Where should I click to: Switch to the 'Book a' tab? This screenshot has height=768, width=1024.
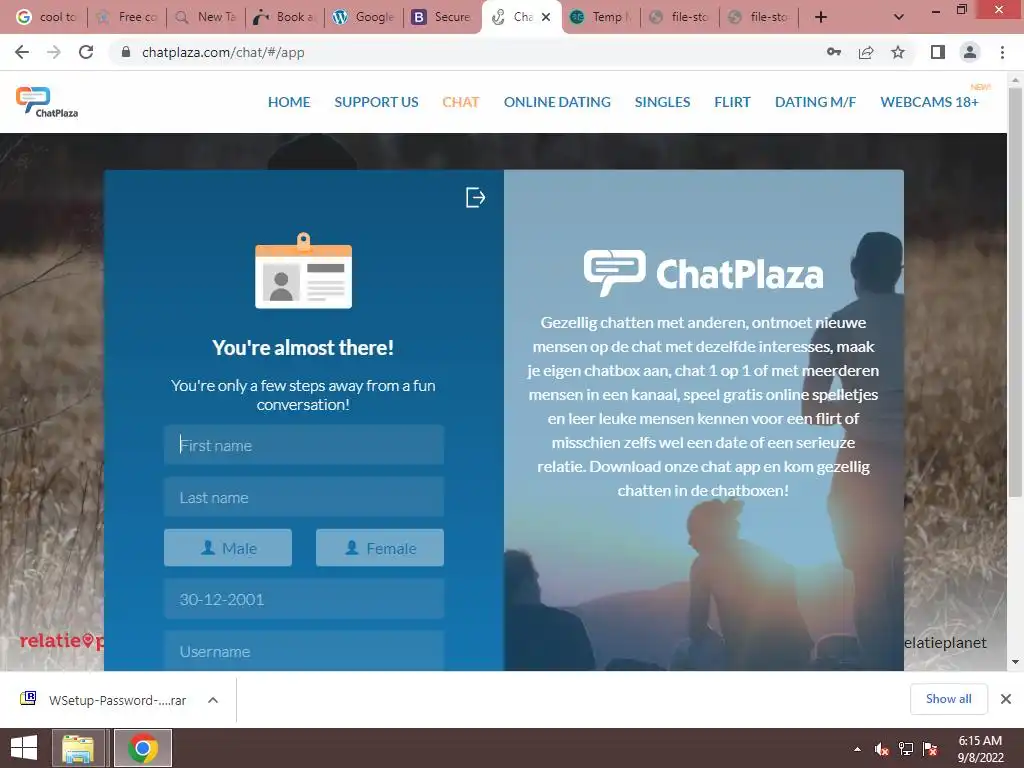pyautogui.click(x=285, y=17)
